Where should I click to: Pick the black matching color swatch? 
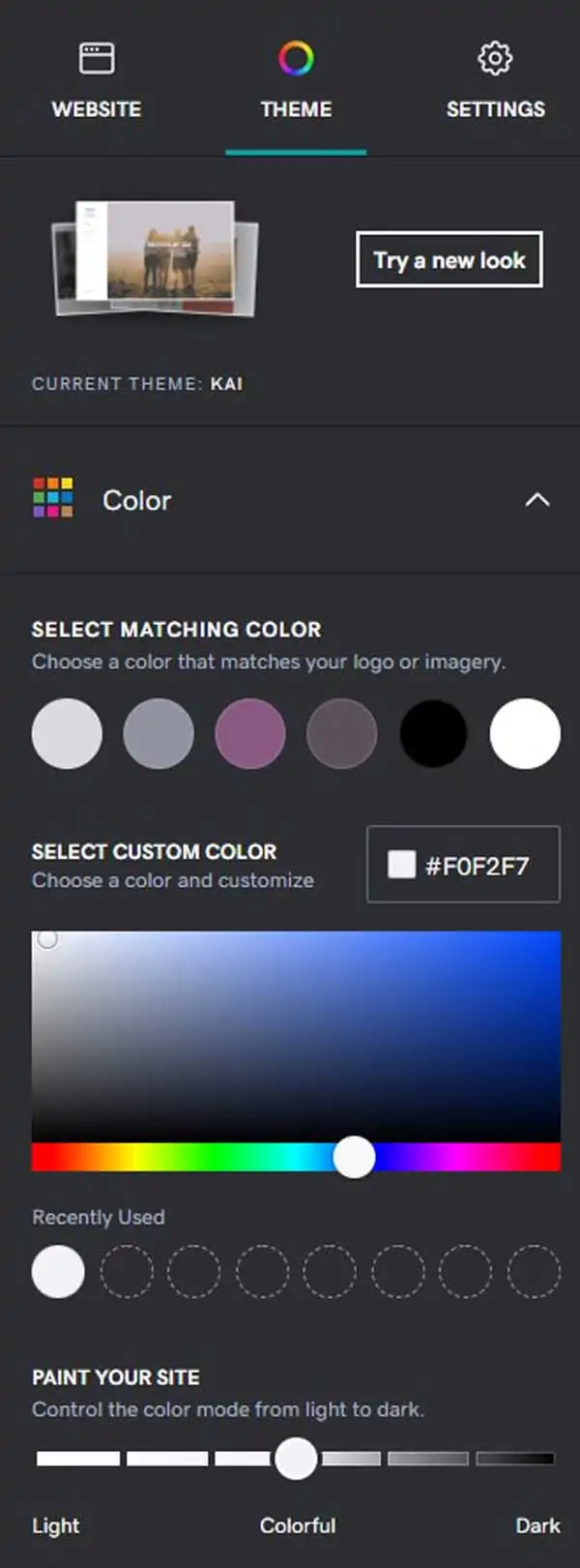click(x=433, y=733)
